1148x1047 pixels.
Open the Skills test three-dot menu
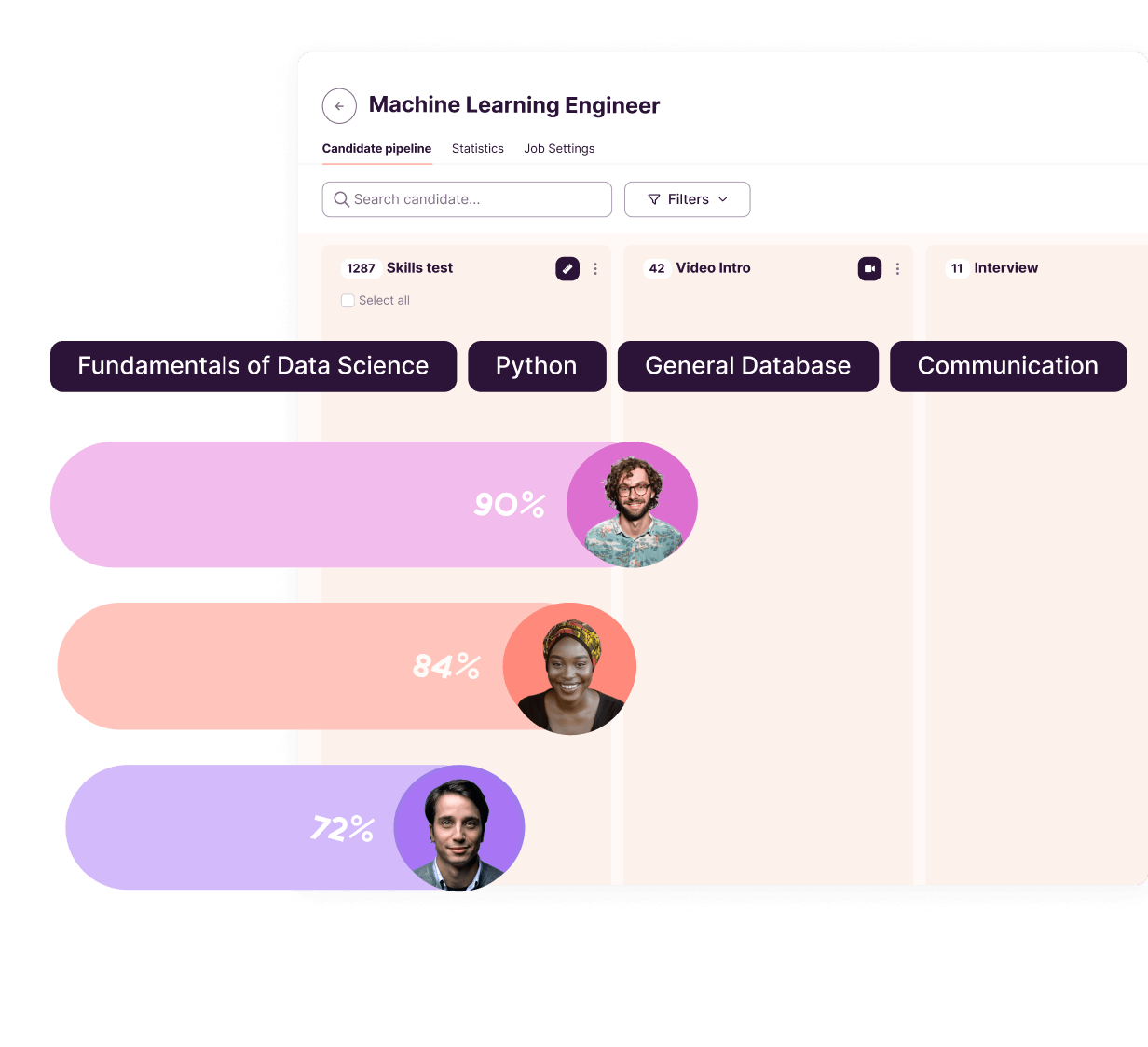(595, 268)
